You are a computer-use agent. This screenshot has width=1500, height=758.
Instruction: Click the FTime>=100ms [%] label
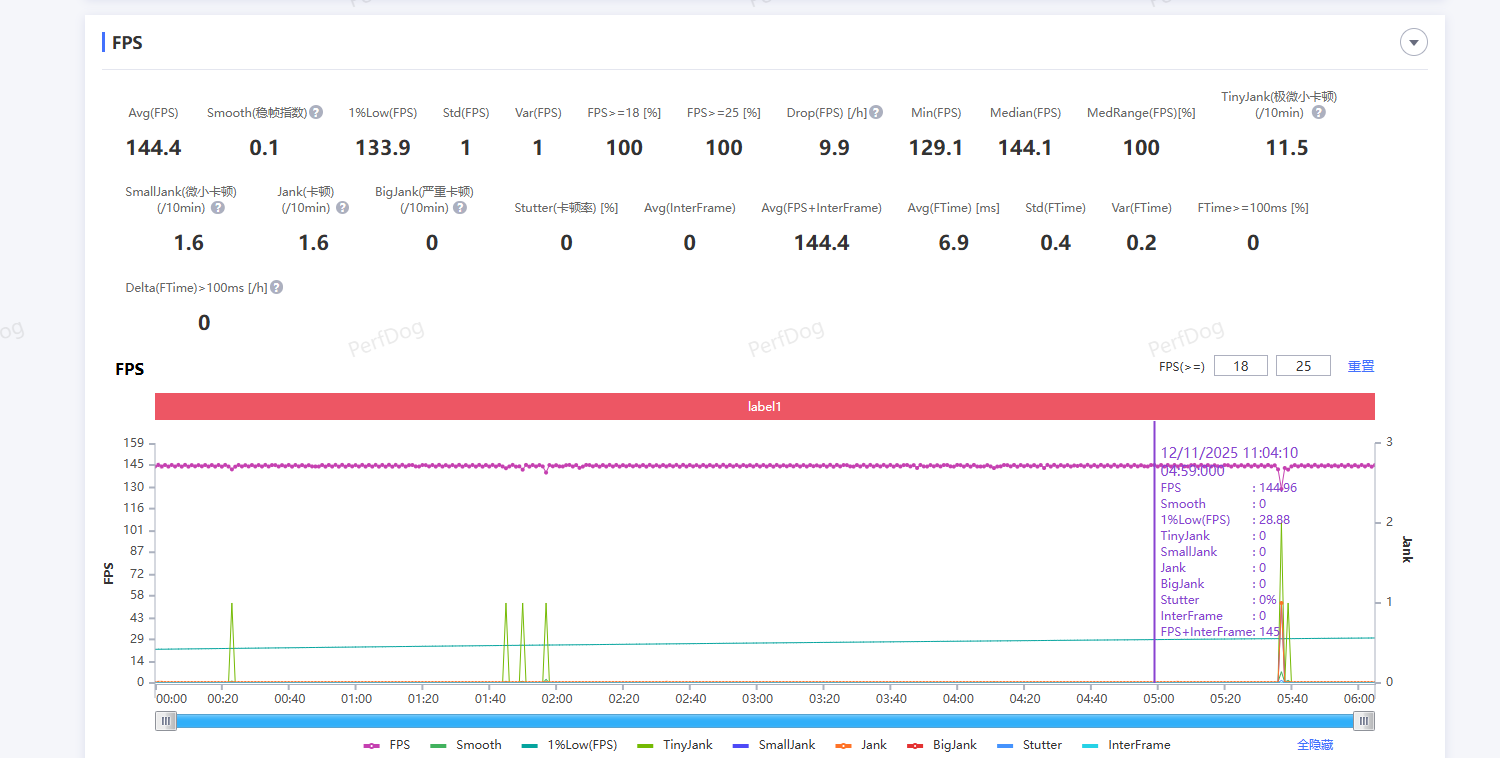pyautogui.click(x=1253, y=208)
